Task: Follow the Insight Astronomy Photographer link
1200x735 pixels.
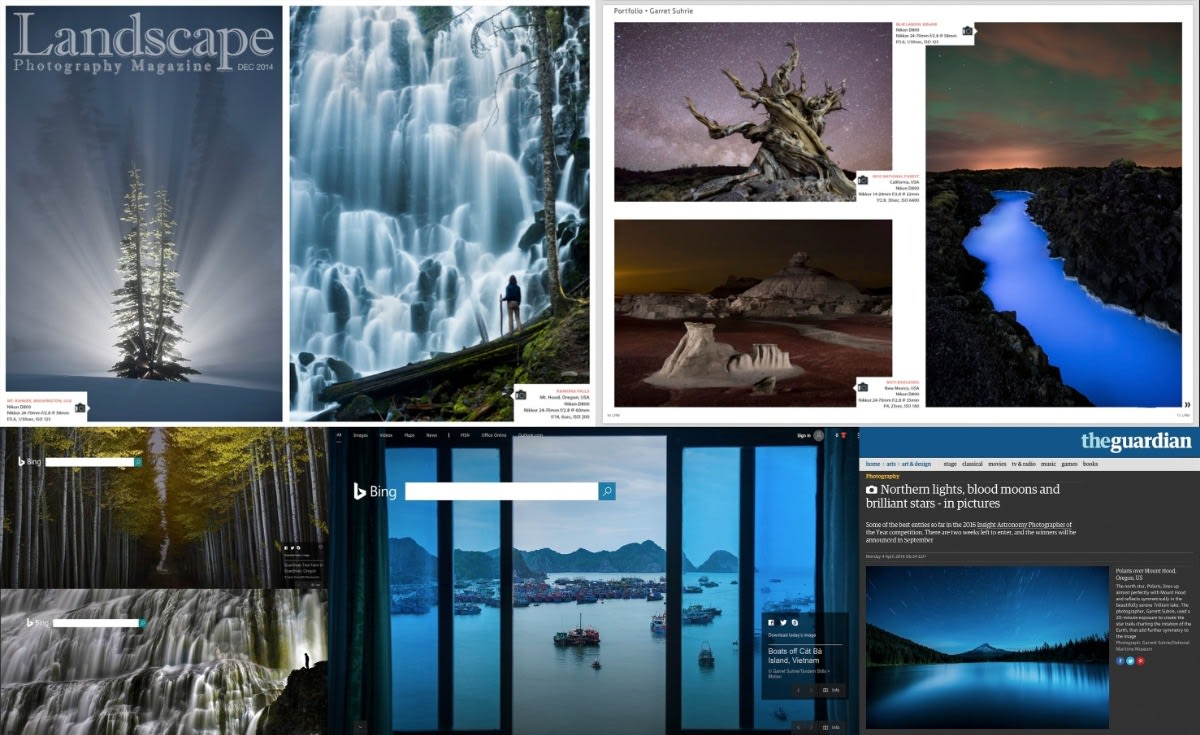Action: (1023, 524)
